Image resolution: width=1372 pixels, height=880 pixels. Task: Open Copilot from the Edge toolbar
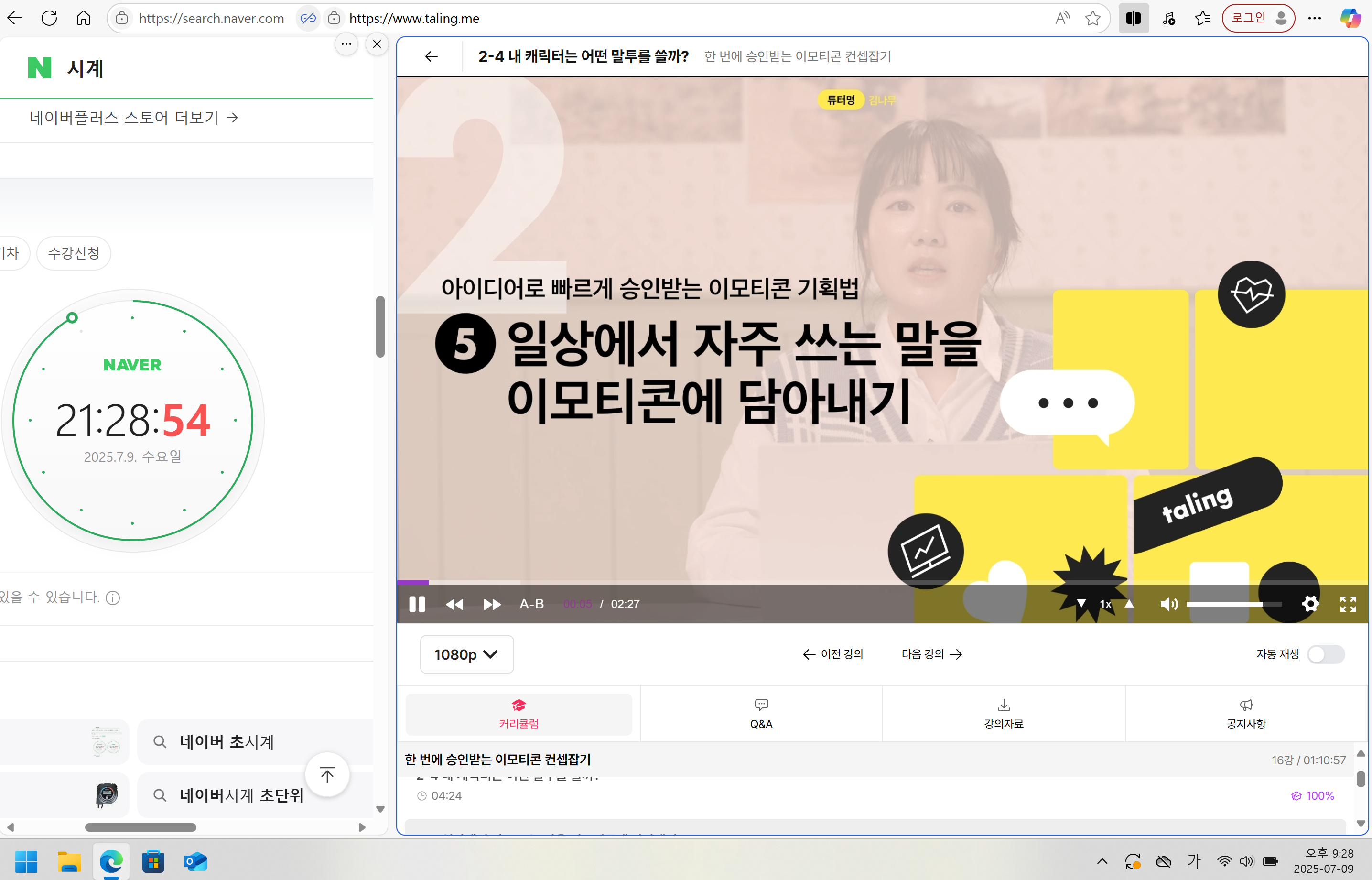(x=1350, y=18)
